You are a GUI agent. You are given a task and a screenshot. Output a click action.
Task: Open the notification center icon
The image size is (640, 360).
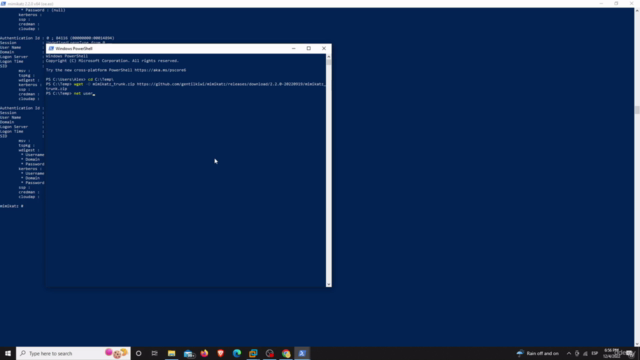(x=630, y=353)
